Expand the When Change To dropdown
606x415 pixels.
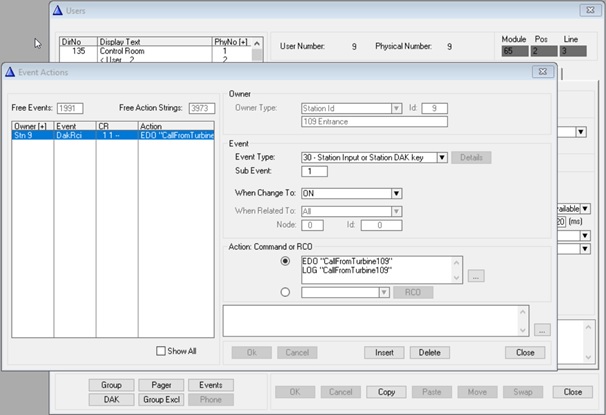pyautogui.click(x=397, y=193)
